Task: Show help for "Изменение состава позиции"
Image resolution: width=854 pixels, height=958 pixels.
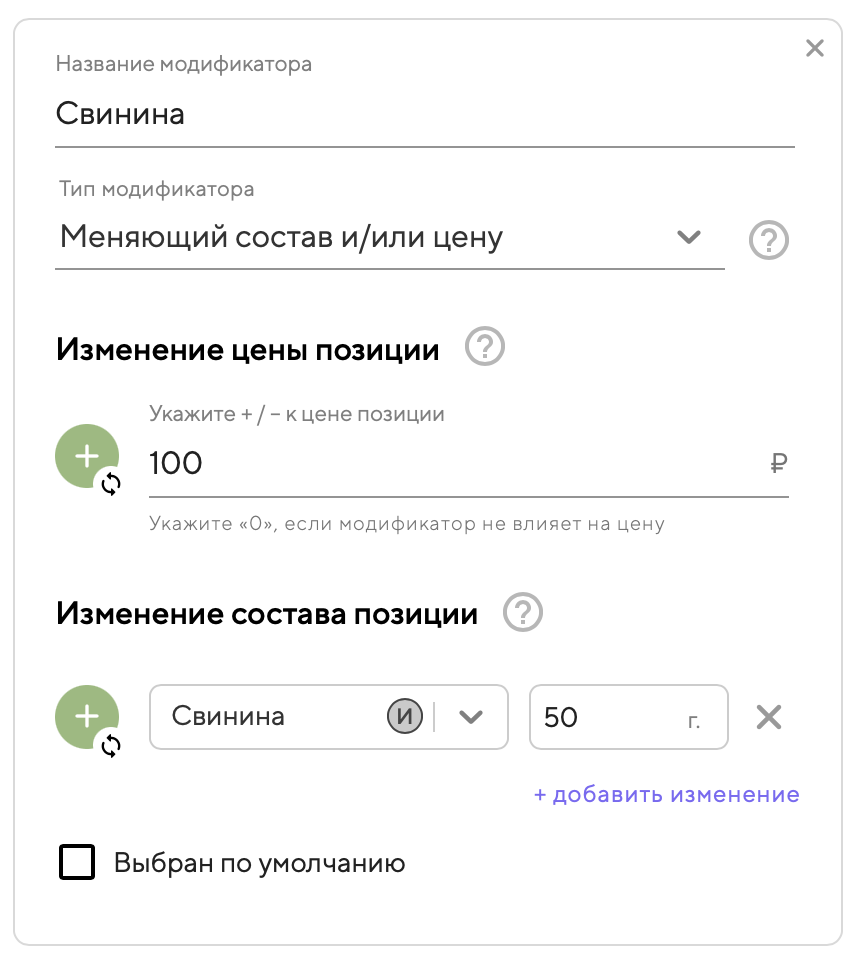Action: tap(523, 612)
